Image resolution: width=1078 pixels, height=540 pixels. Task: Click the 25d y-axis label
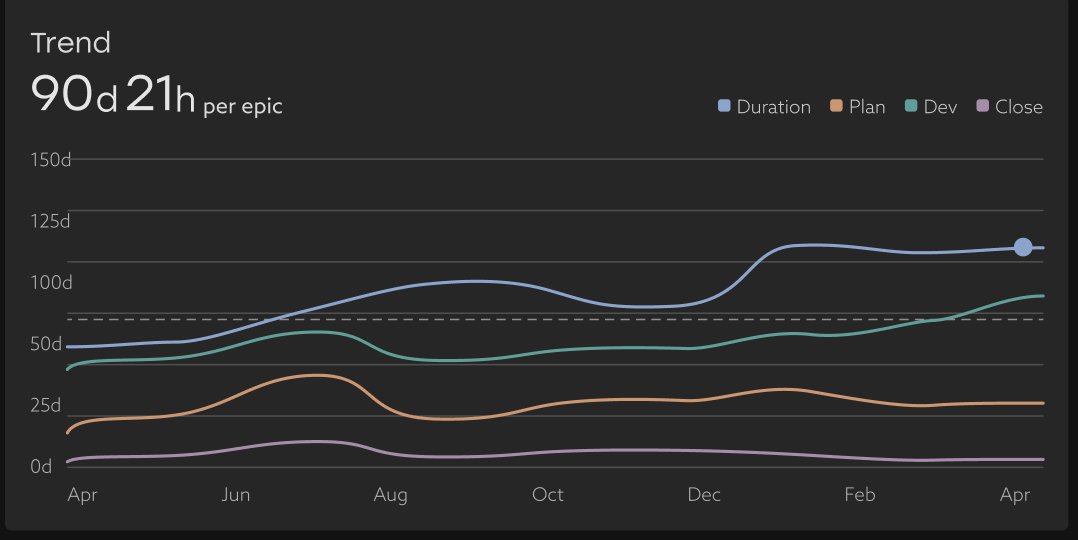[x=46, y=406]
